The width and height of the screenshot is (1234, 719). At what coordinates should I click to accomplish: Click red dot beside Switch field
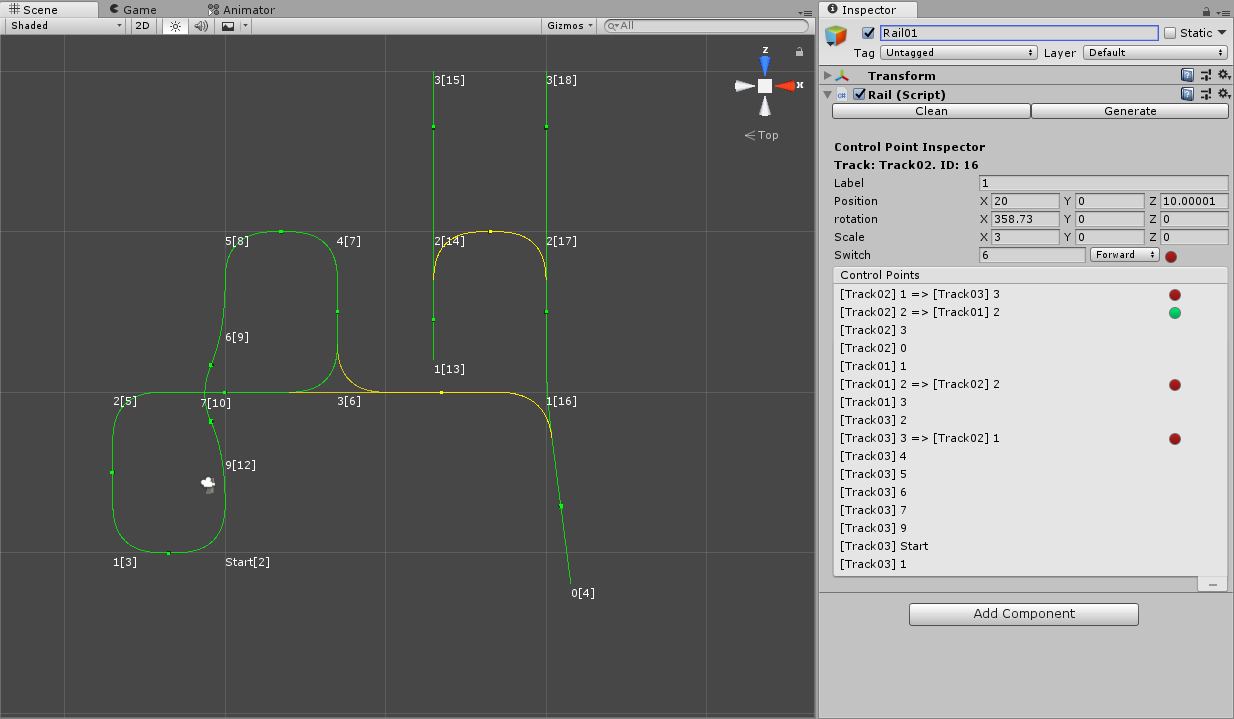[1171, 256]
